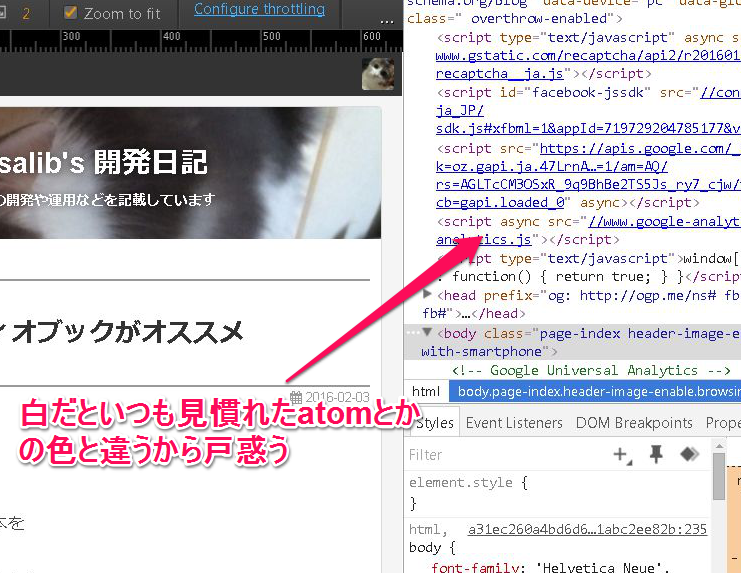Click the Toggle Element State pin icon
This screenshot has height=573, width=741.
coord(656,455)
